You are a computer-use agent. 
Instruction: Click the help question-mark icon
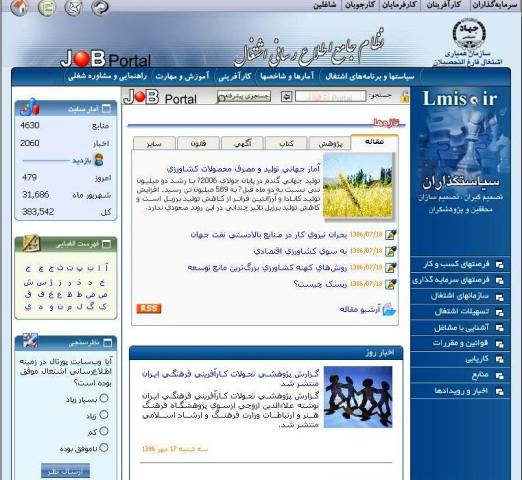pos(100,7)
